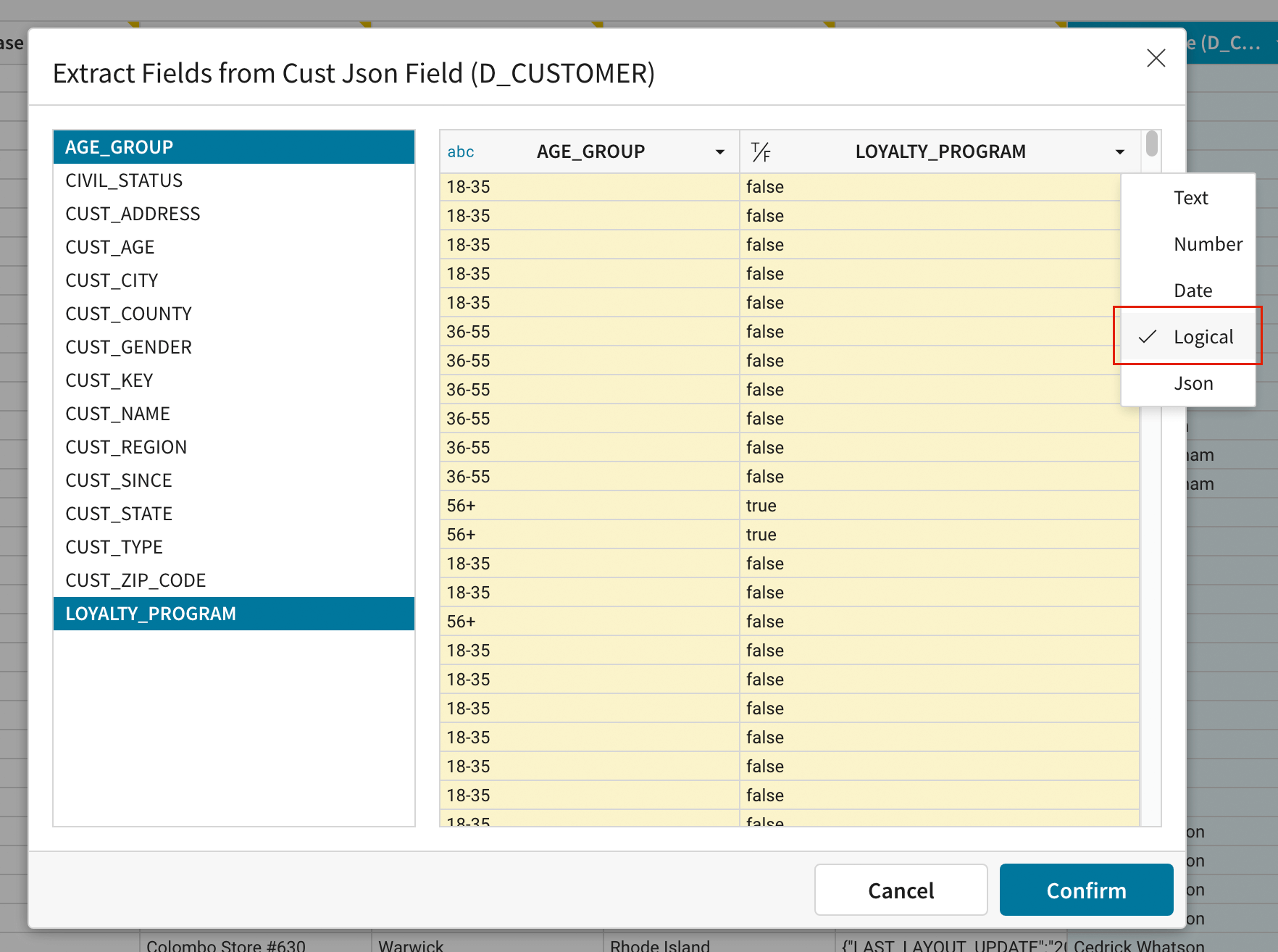
Task: Click the Cancel button
Action: pos(901,890)
